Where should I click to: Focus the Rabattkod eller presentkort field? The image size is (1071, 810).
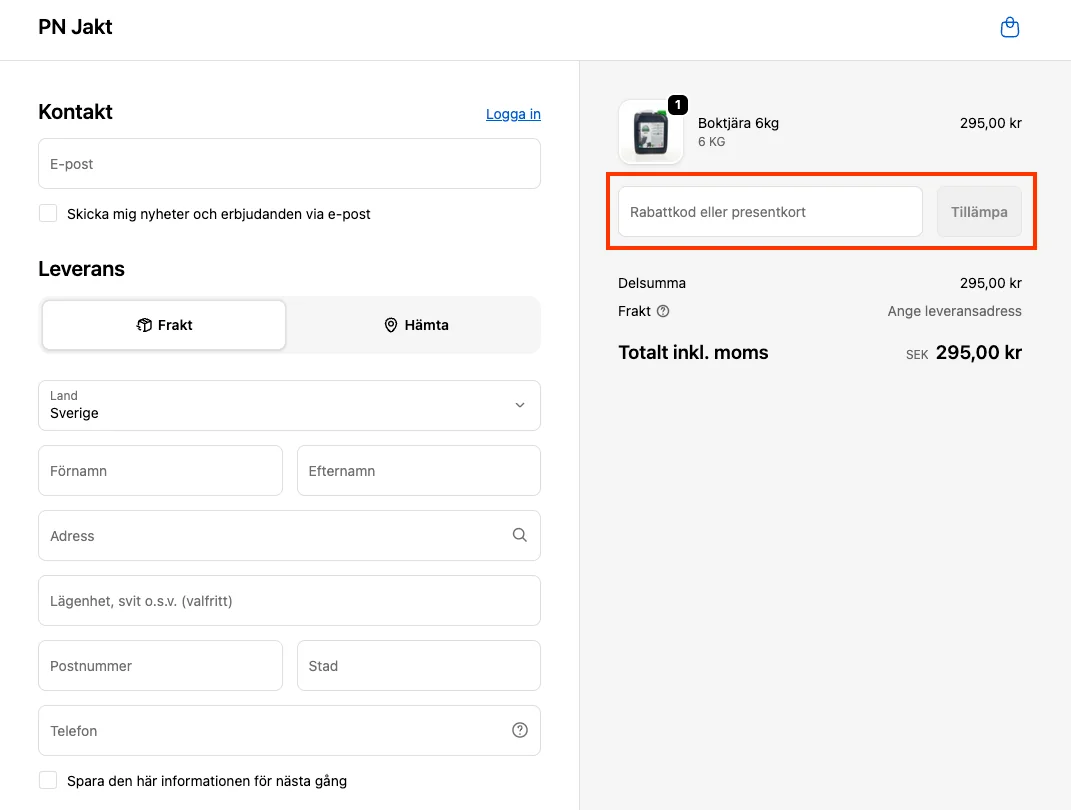(x=770, y=212)
